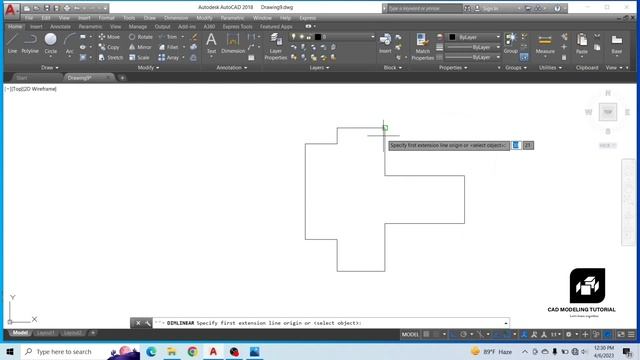This screenshot has height=360, width=640.
Task: Click the Chrome icon in taskbar
Action: [x=193, y=351]
